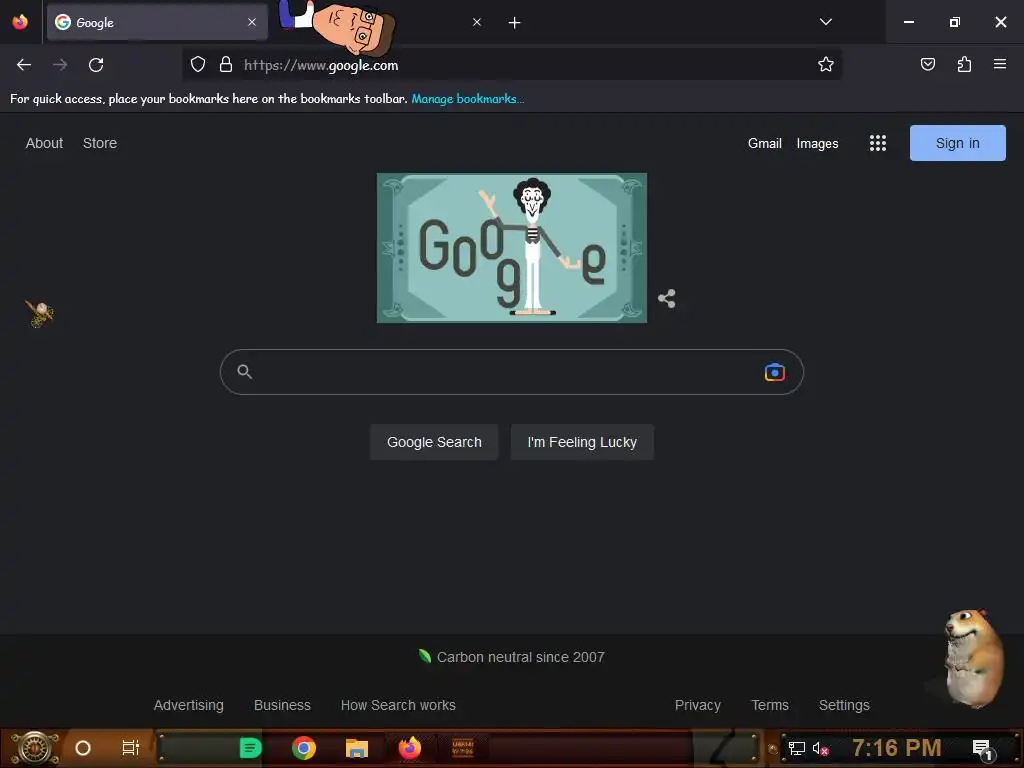This screenshot has height=768, width=1024.
Task: Switch to the Google tab
Action: [x=157, y=22]
